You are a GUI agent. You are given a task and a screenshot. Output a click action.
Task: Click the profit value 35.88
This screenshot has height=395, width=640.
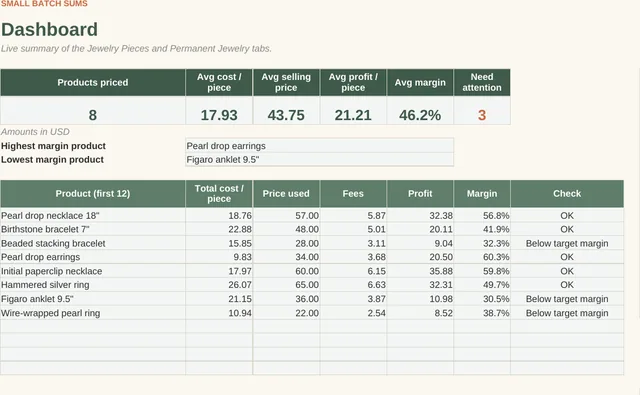pyautogui.click(x=441, y=271)
